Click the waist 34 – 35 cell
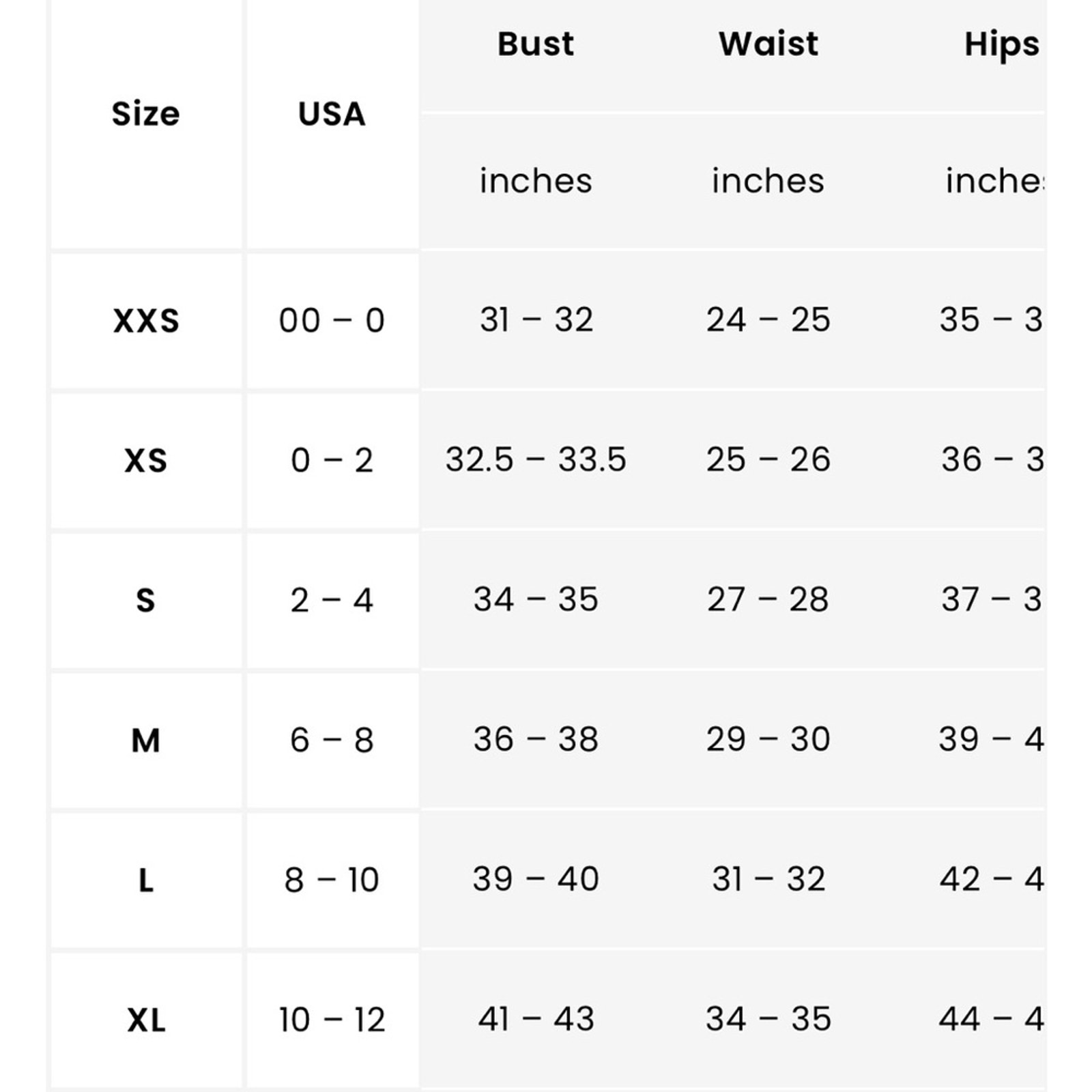Viewport: 1092px width, 1092px height. coord(768,1019)
